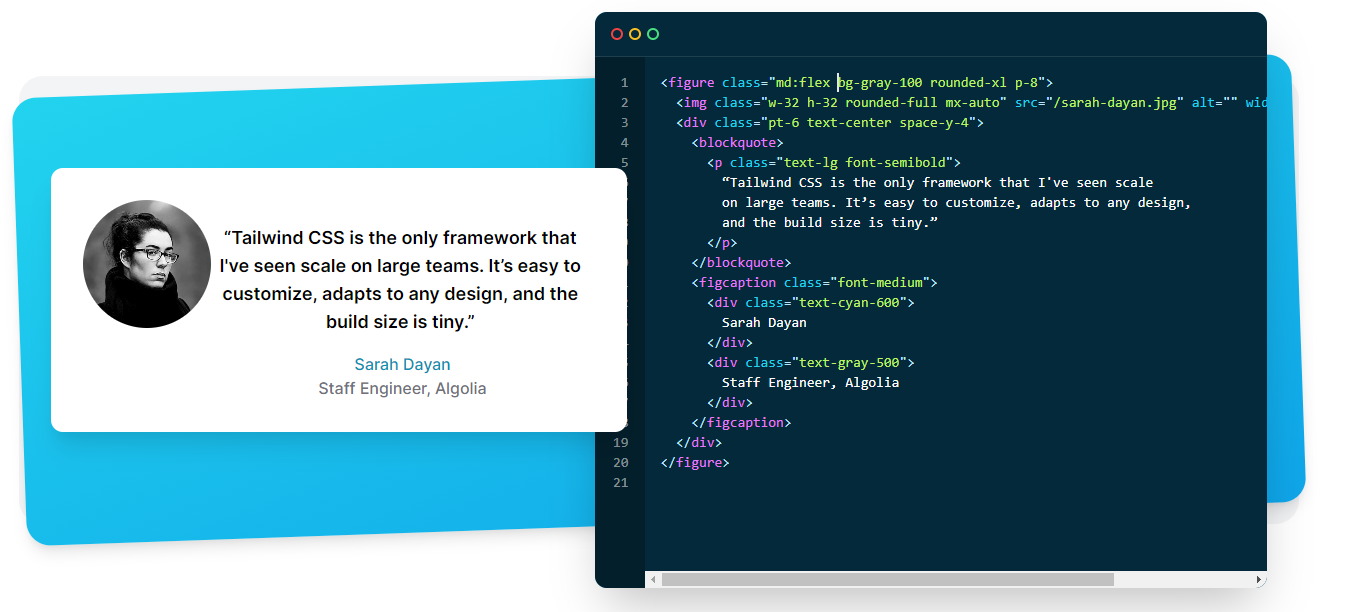Click the closing </blockquote> tag in code
1353x612 pixels.
(741, 263)
